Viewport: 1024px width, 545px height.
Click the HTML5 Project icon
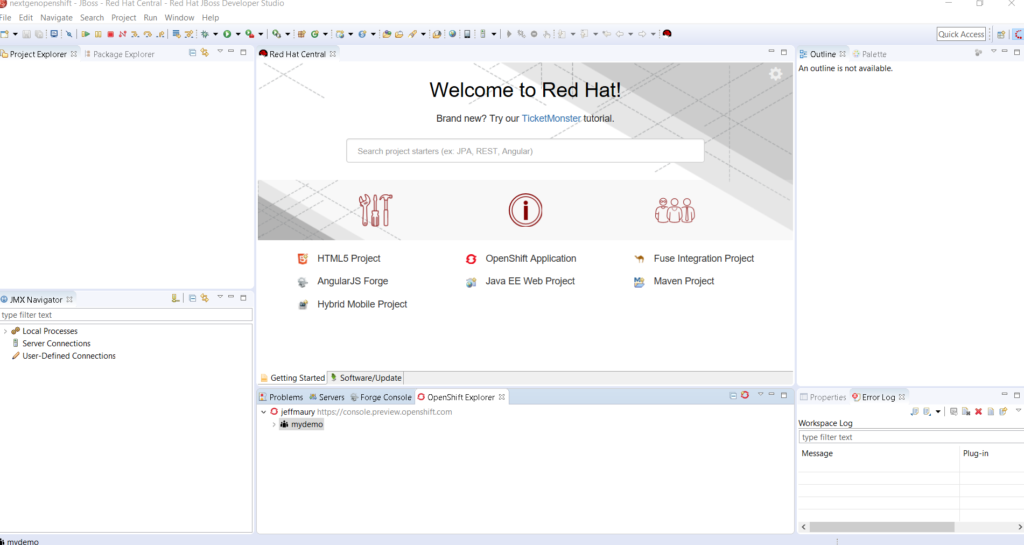303,259
